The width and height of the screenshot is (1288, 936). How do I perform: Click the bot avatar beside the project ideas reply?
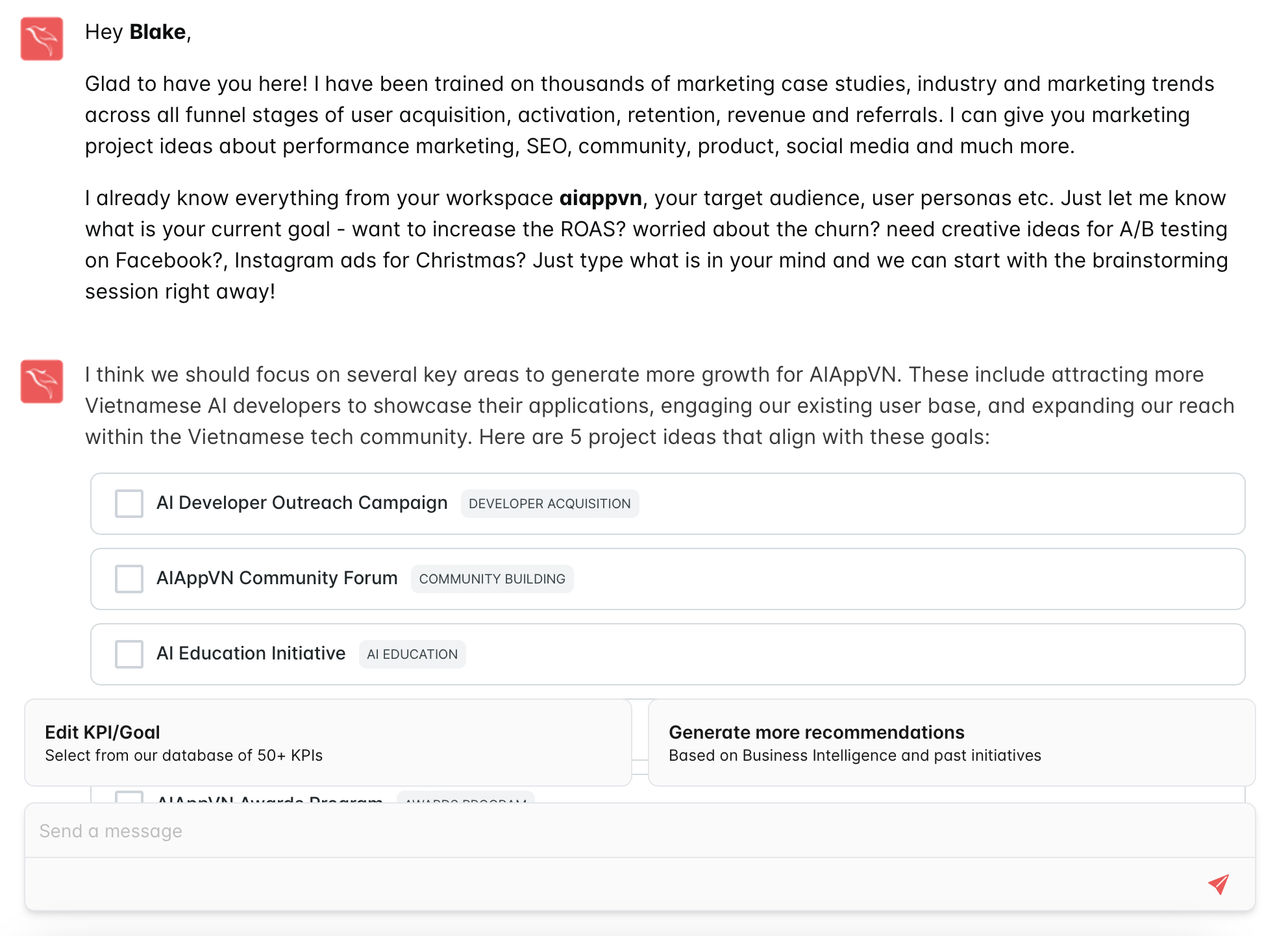pyautogui.click(x=42, y=382)
